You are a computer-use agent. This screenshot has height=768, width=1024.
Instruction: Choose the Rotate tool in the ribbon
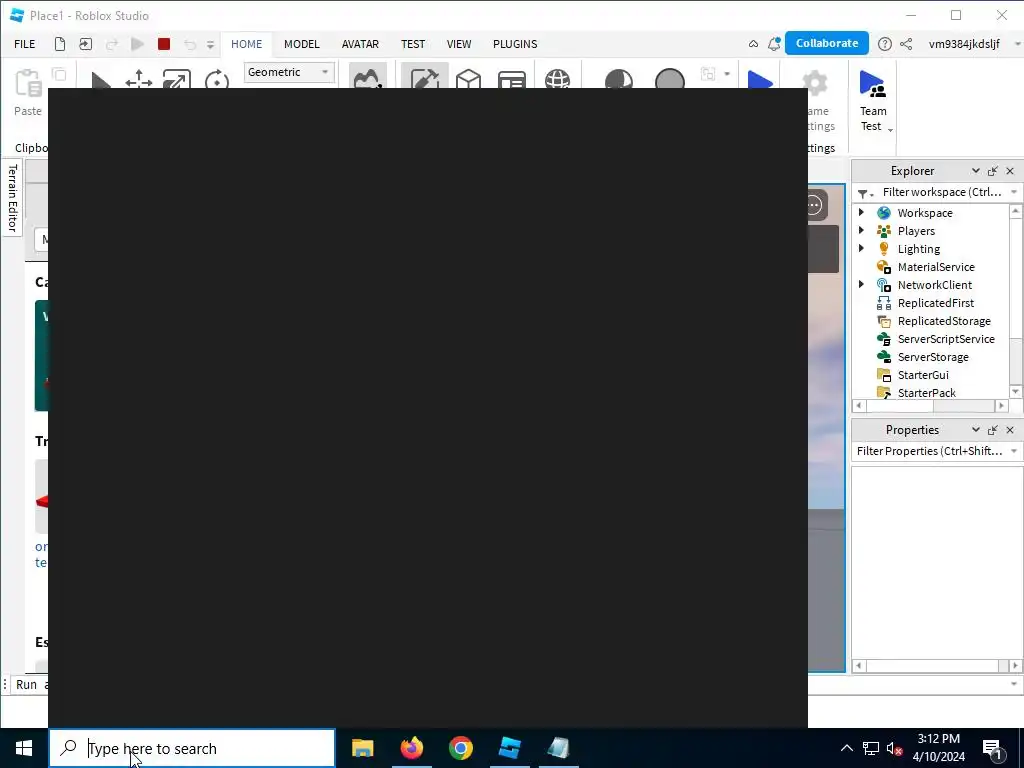[x=216, y=80]
